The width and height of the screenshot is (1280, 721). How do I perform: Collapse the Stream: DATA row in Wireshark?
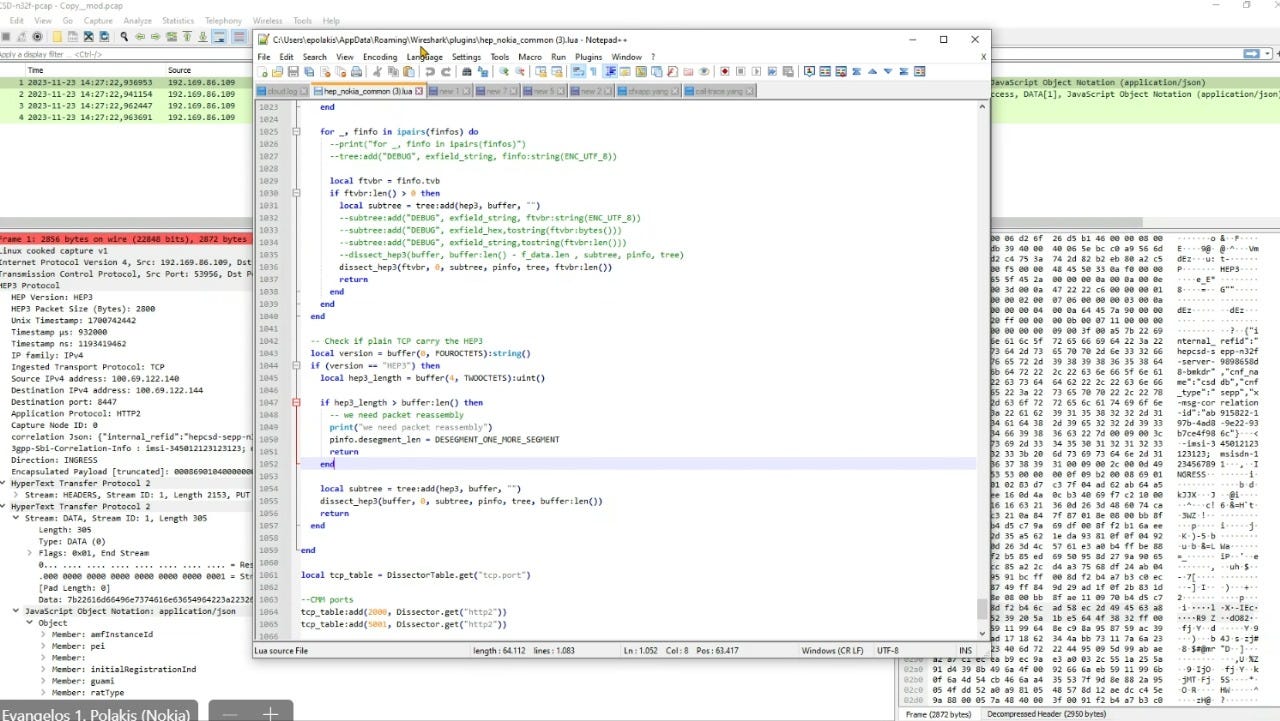coord(15,518)
